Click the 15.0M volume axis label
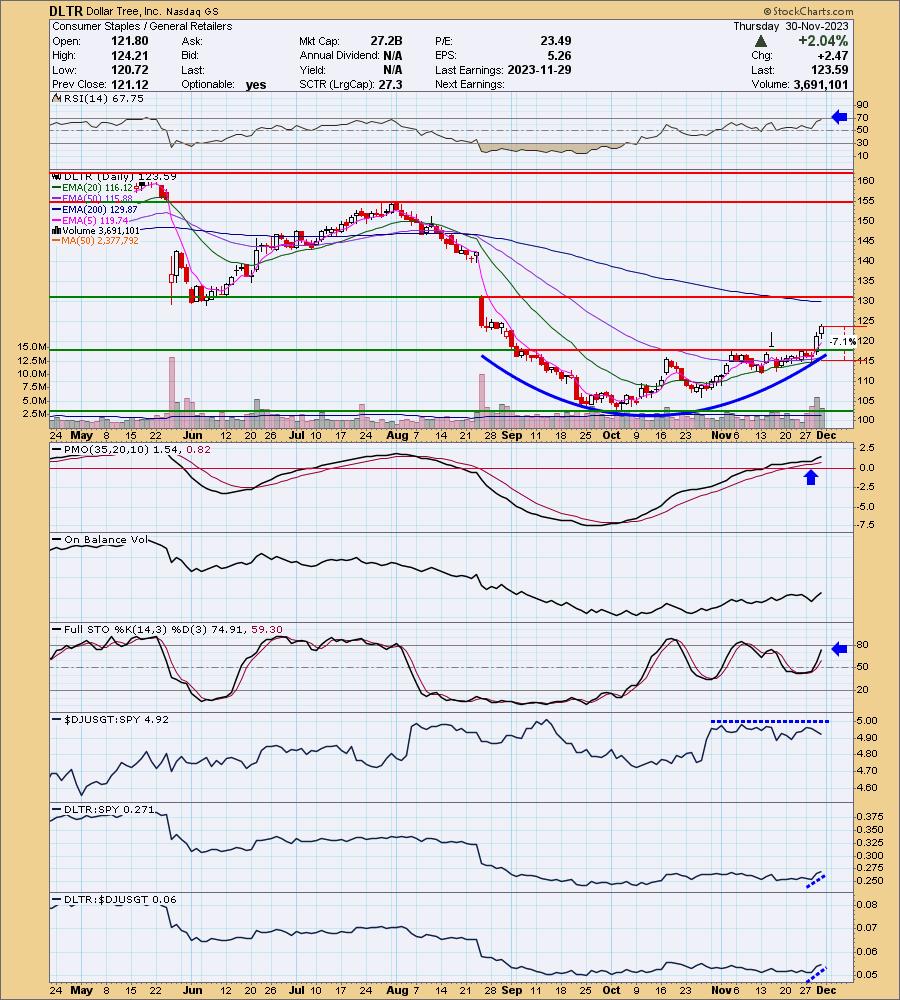The width and height of the screenshot is (900, 1000). pyautogui.click(x=32, y=347)
